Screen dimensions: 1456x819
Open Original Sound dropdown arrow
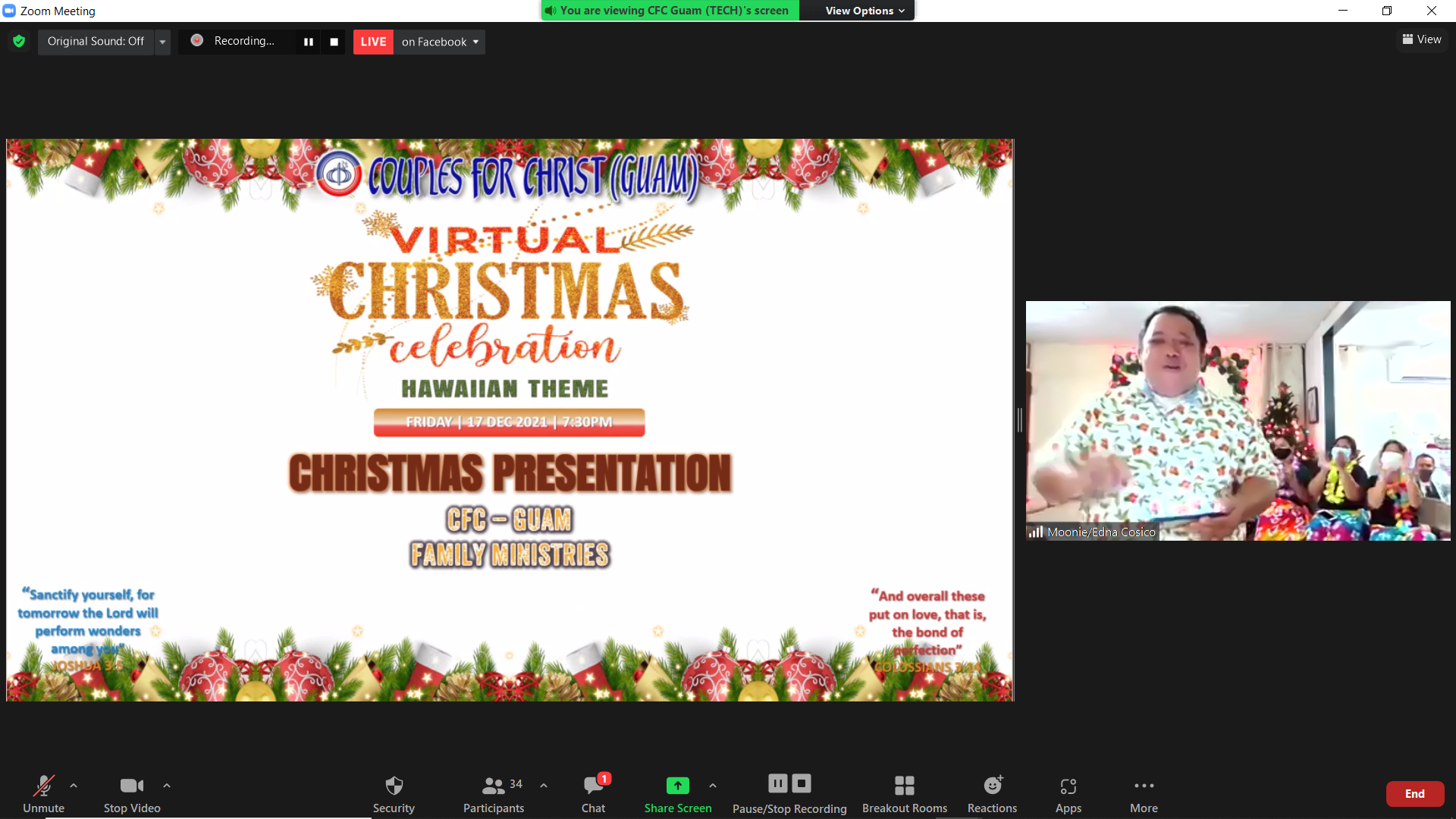[162, 42]
